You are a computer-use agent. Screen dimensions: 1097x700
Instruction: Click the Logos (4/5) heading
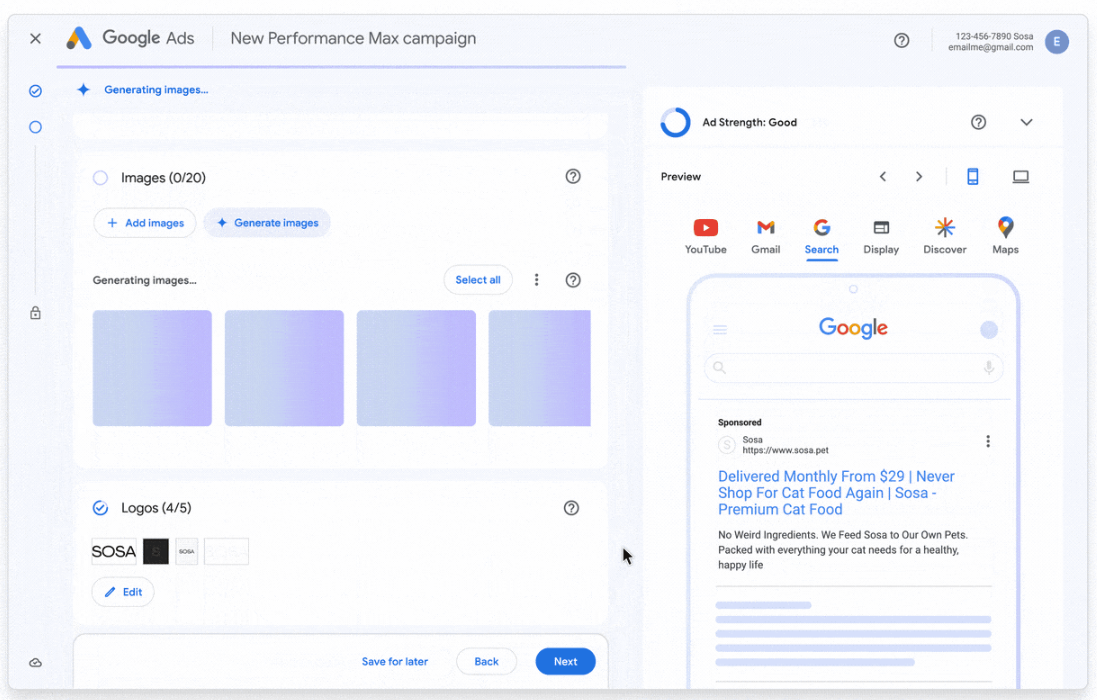pyautogui.click(x=156, y=508)
